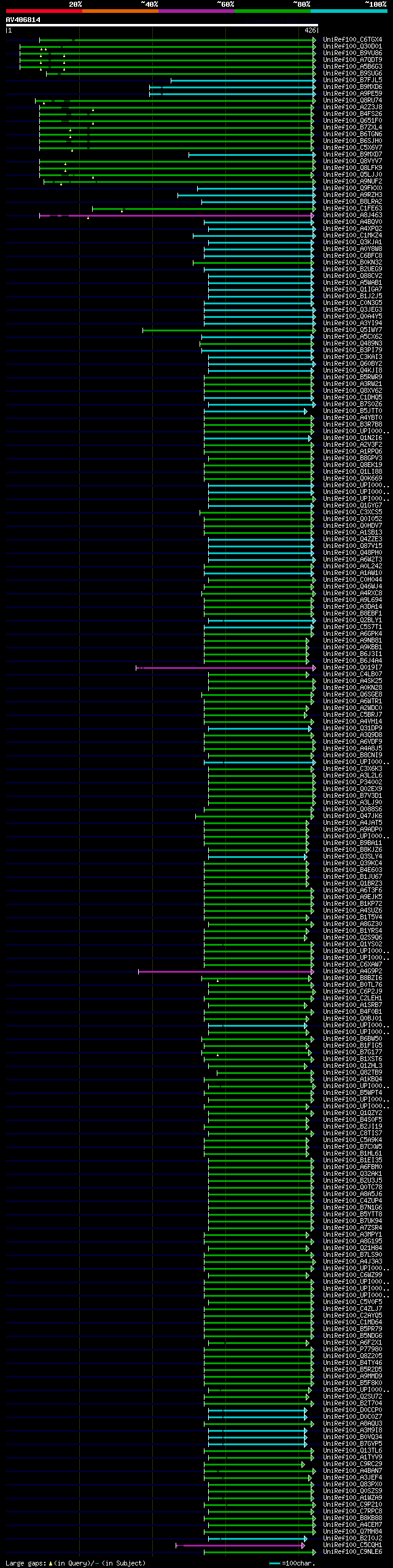Select label UniRef100_B5JTT0
The height and width of the screenshot is (1568, 393).
(x=352, y=411)
